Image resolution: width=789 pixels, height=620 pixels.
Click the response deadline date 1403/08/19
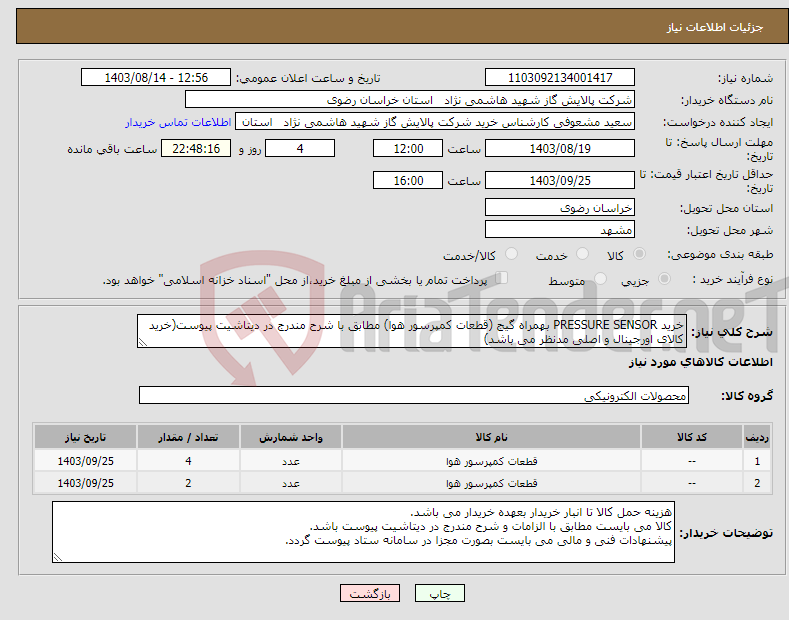point(560,148)
